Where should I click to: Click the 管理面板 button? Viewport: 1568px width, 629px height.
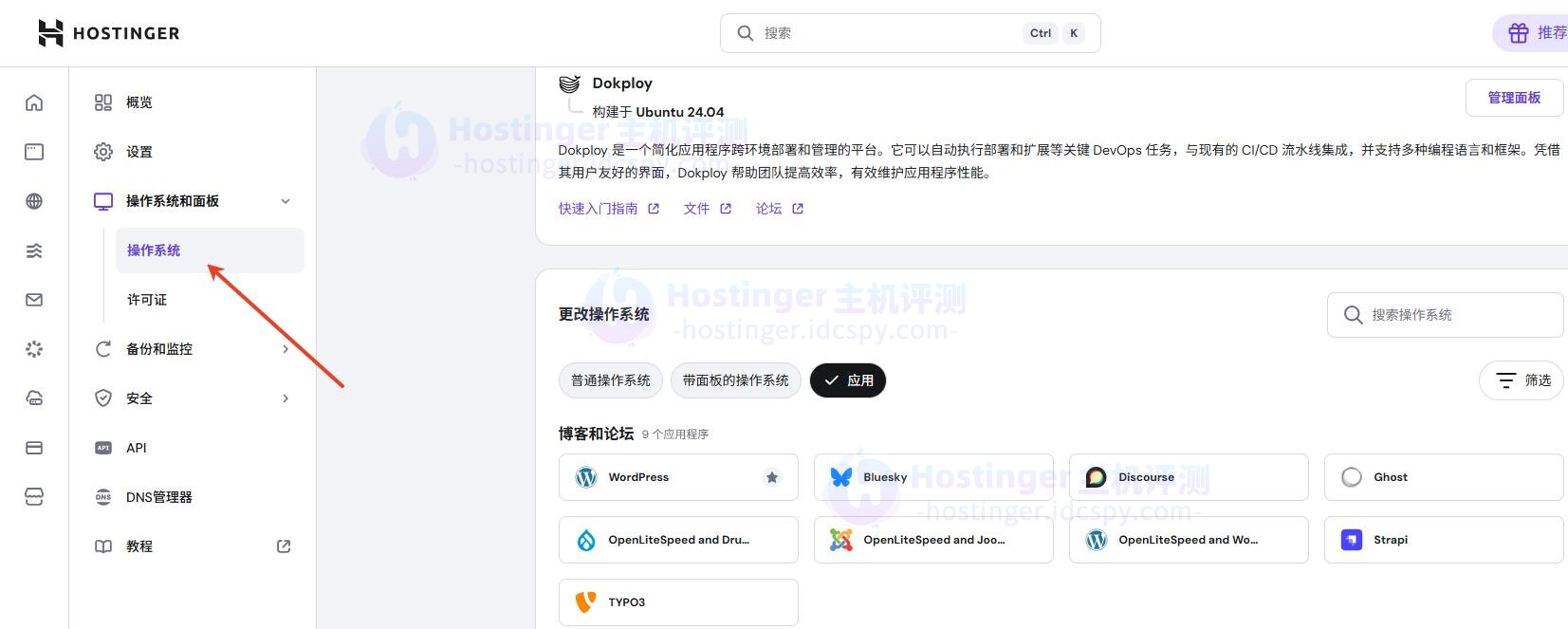point(1514,98)
